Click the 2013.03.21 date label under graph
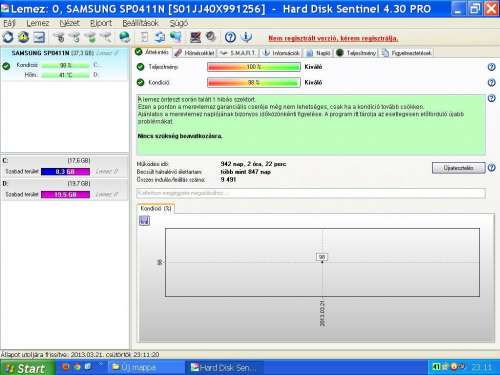500x375 pixels. (322, 313)
